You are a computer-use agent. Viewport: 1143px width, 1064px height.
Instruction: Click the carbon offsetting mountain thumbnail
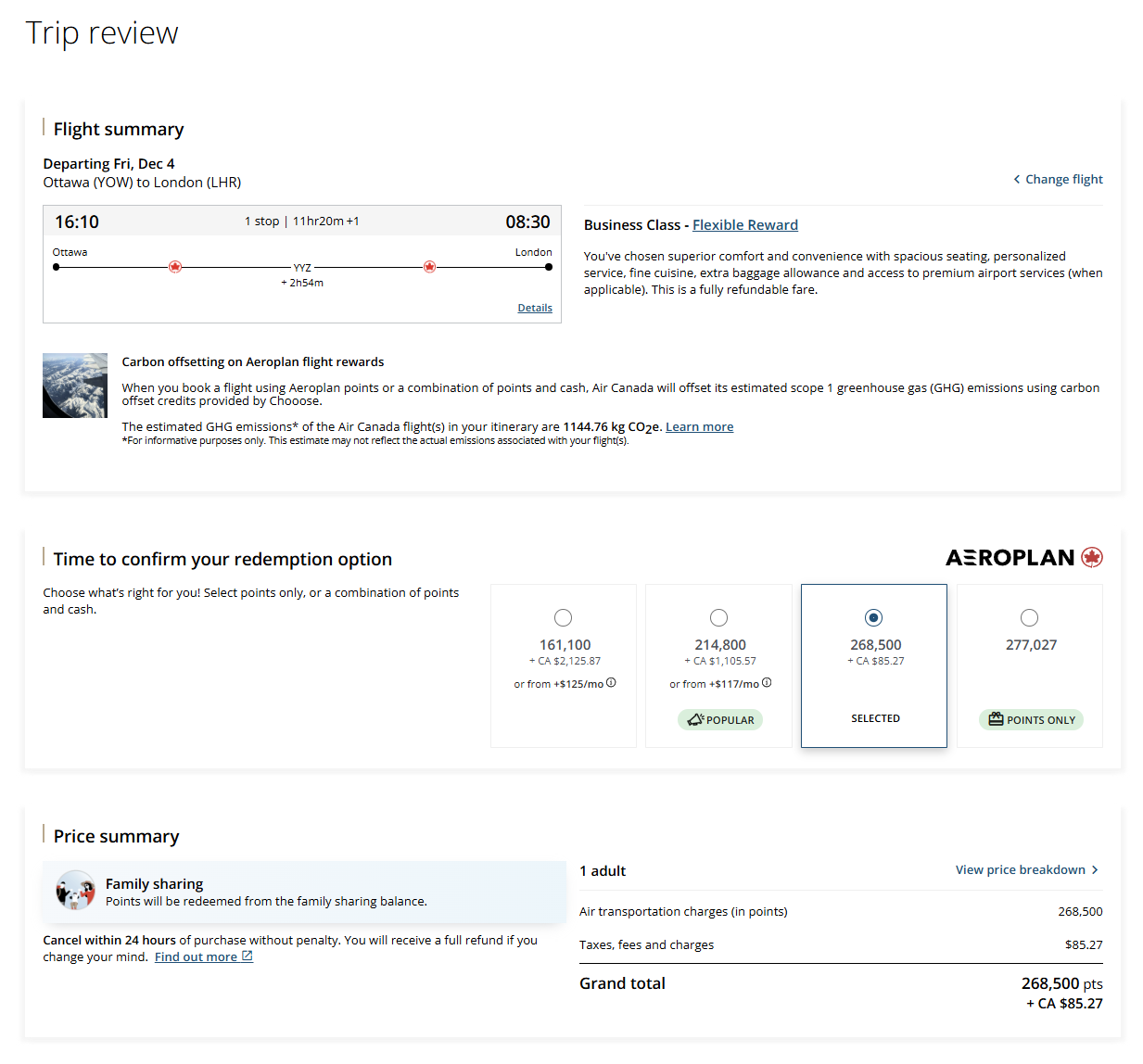(x=75, y=386)
